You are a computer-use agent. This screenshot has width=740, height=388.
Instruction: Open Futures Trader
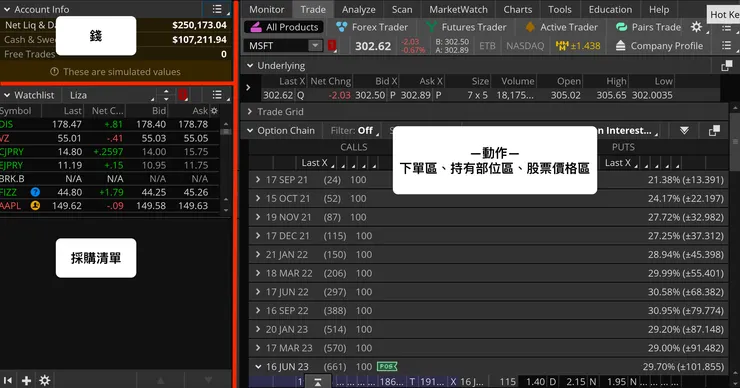[x=466, y=27]
